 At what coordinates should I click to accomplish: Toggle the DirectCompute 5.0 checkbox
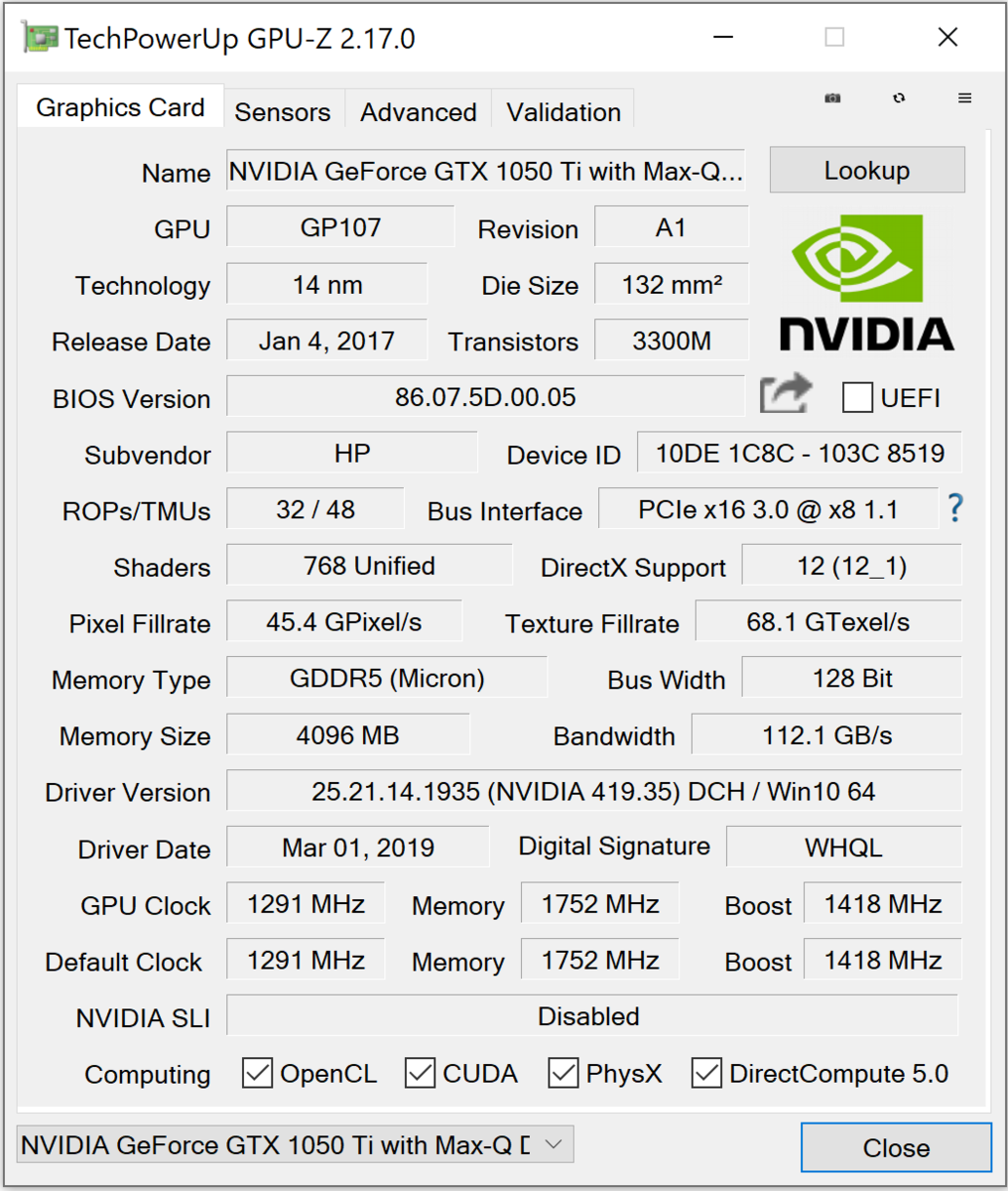coord(706,1073)
